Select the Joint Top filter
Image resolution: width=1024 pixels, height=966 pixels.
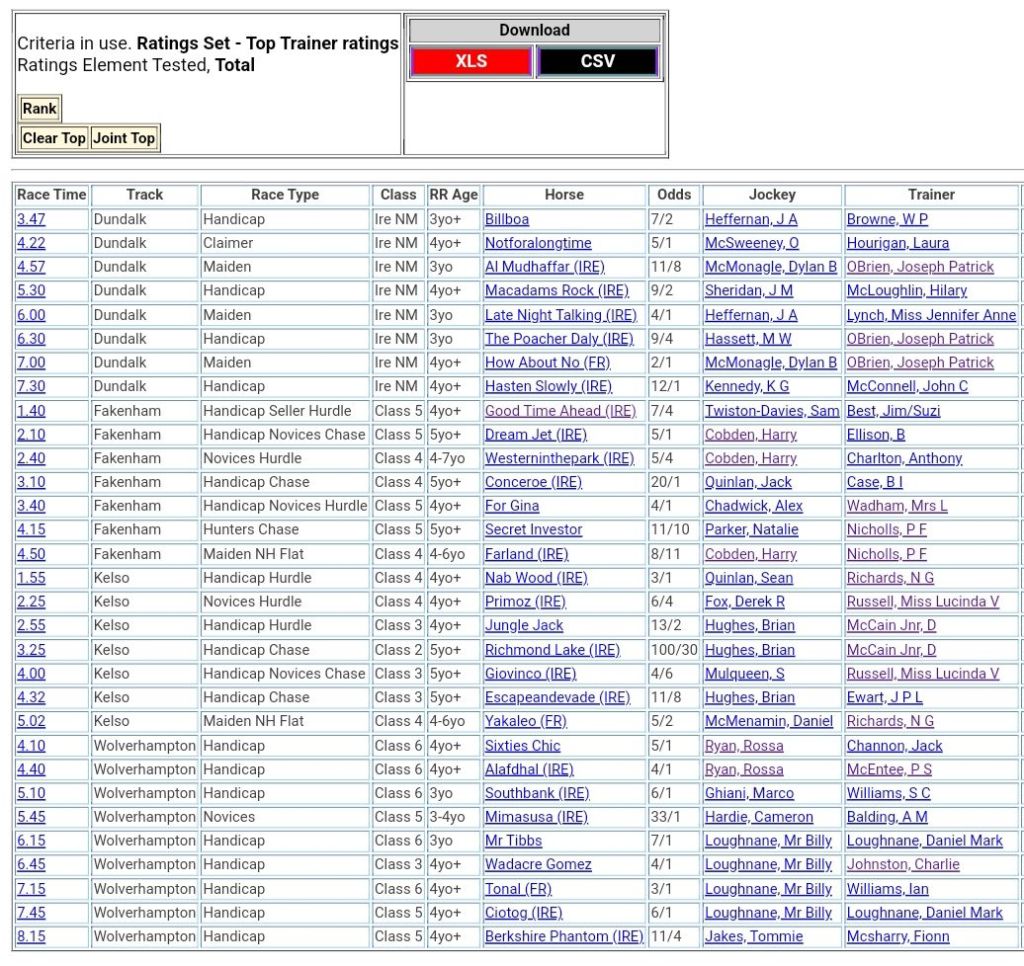[124, 138]
